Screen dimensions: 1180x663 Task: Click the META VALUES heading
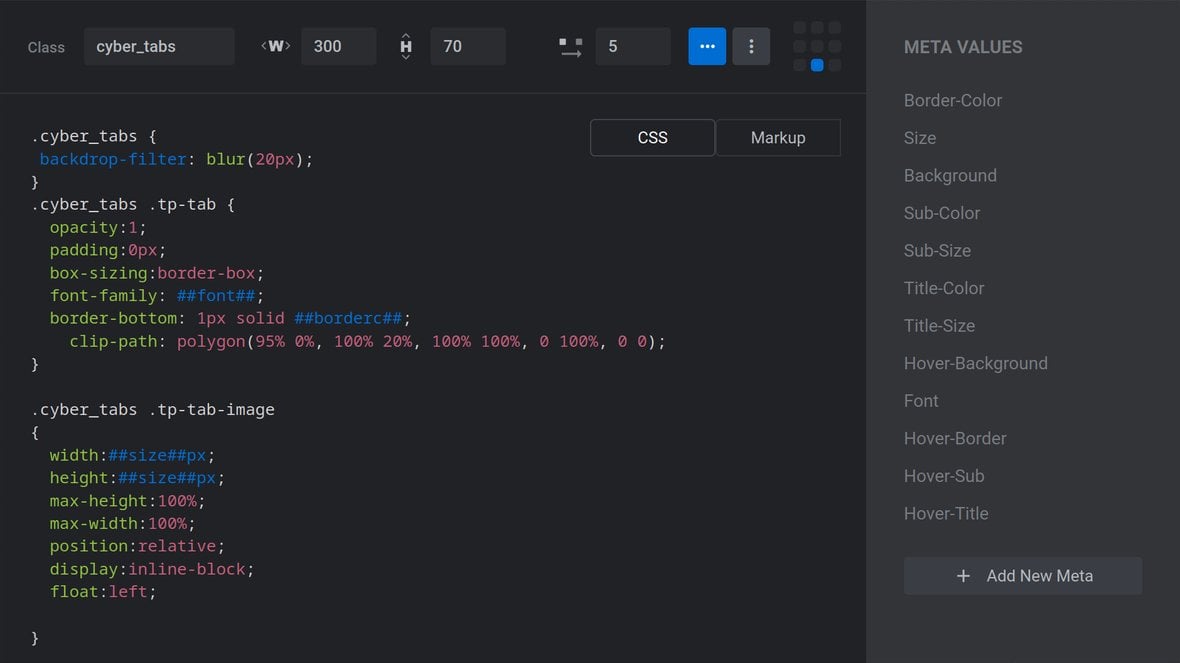[963, 47]
